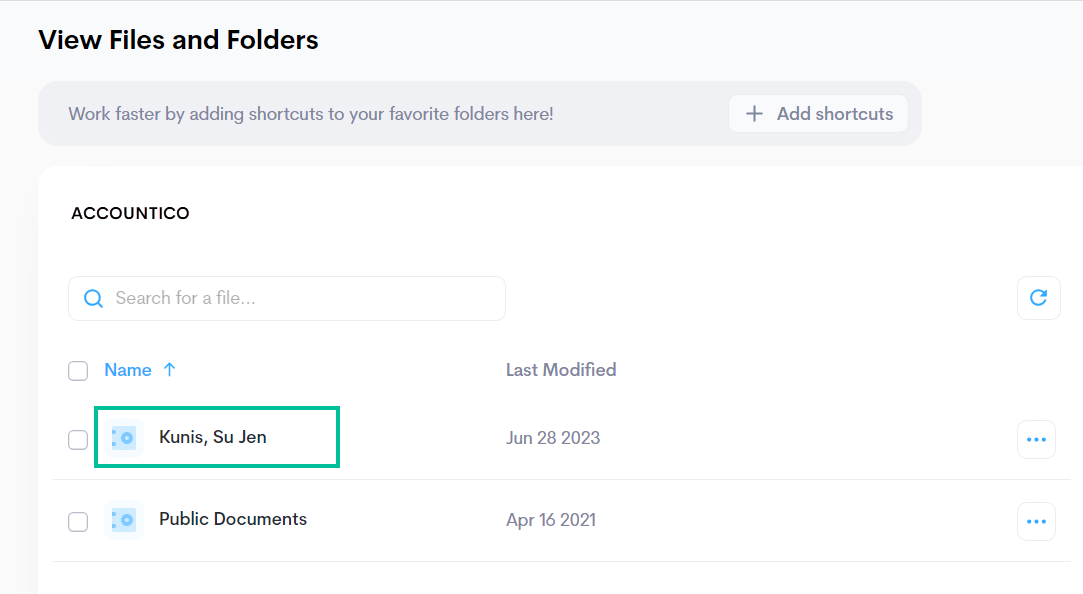Click the Add shortcuts button
The width and height of the screenshot is (1083, 594).
[818, 114]
